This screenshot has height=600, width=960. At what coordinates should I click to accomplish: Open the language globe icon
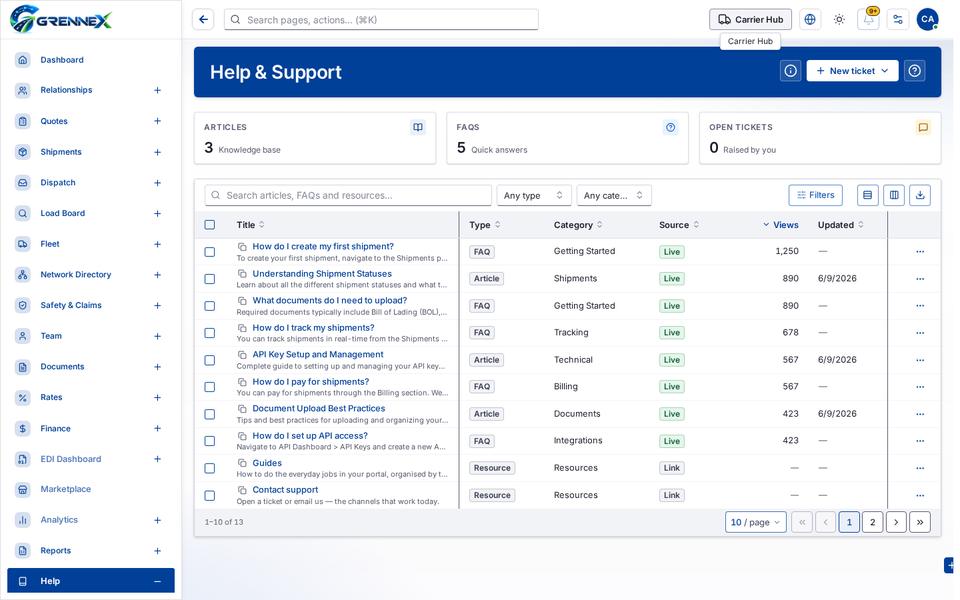[809, 20]
